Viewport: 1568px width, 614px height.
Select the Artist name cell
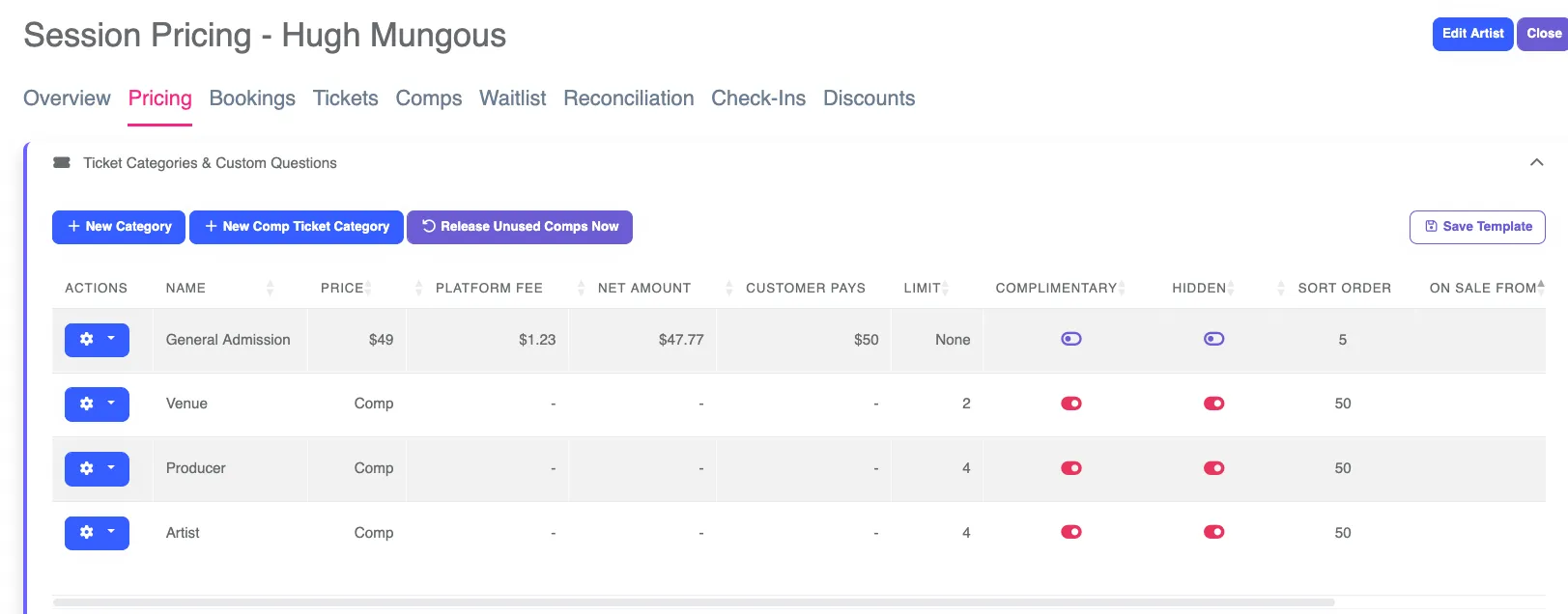coord(183,533)
